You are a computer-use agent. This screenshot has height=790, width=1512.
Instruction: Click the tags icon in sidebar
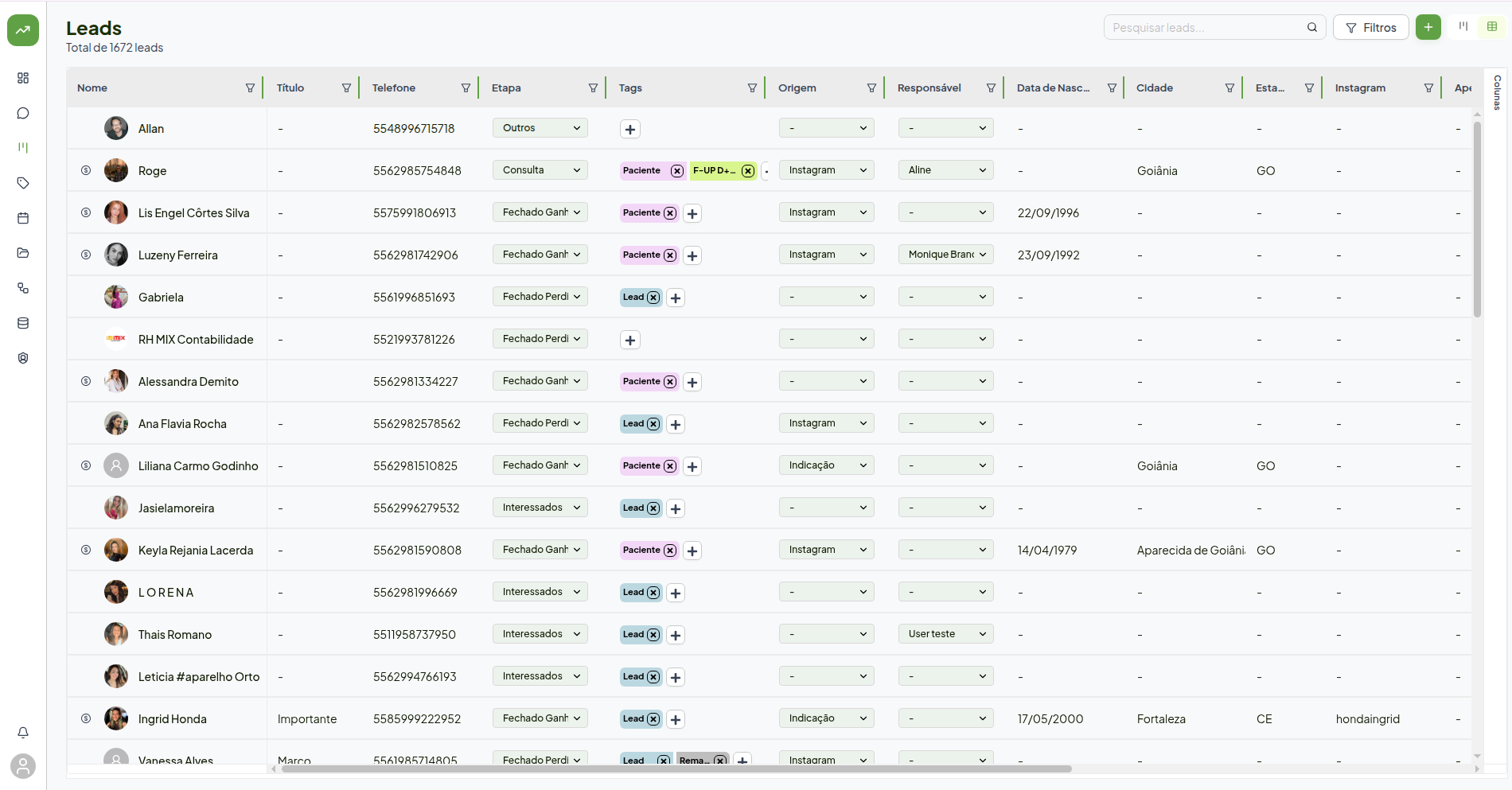(x=23, y=183)
